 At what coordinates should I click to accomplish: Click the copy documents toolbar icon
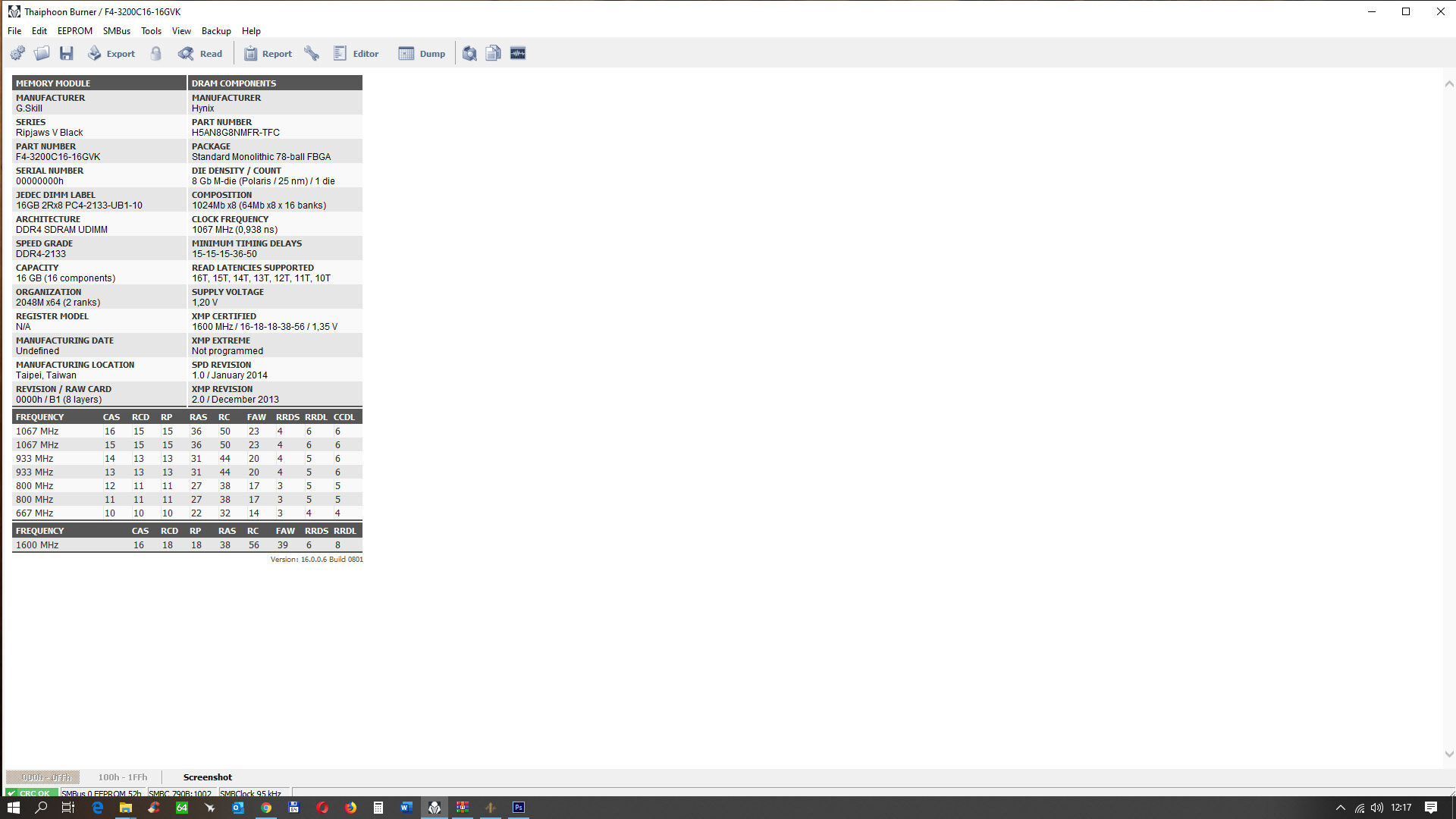click(493, 53)
